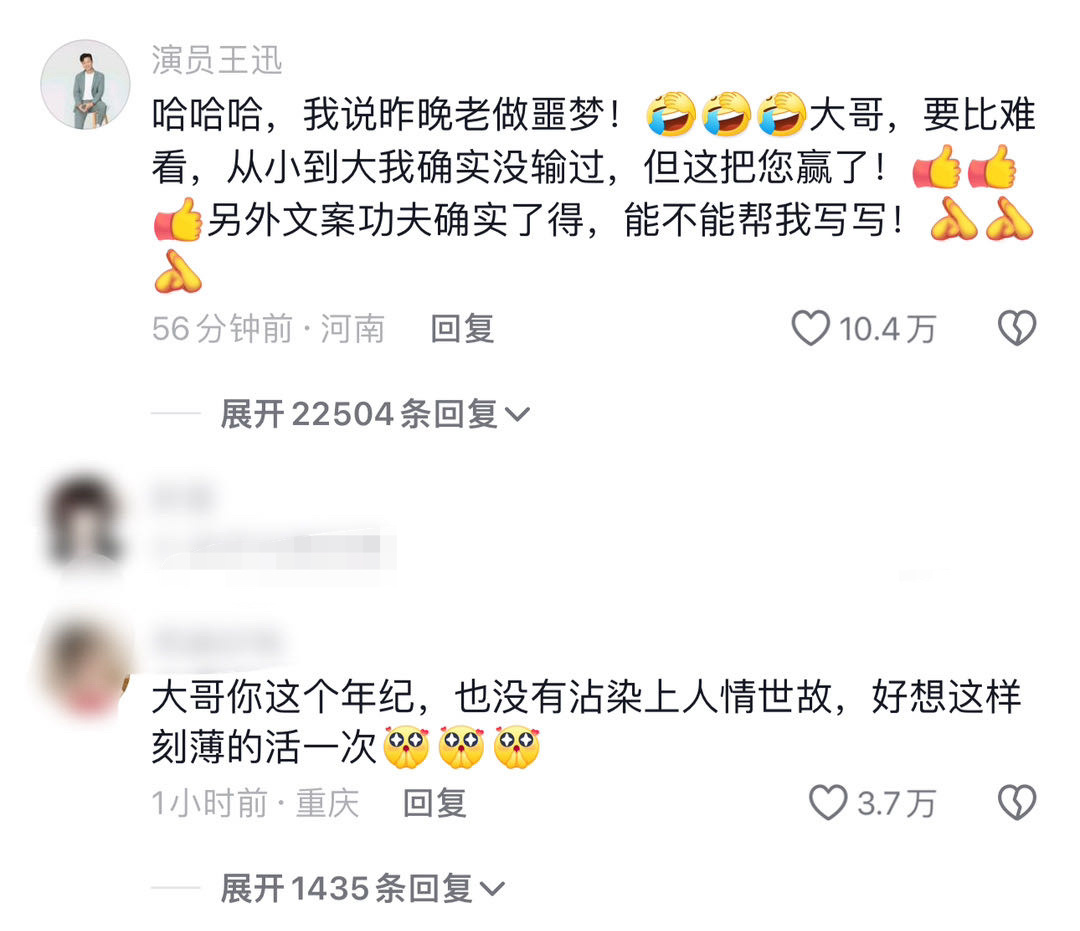Open 演员王迅 profile avatar
1080x931 pixels.
point(85,85)
